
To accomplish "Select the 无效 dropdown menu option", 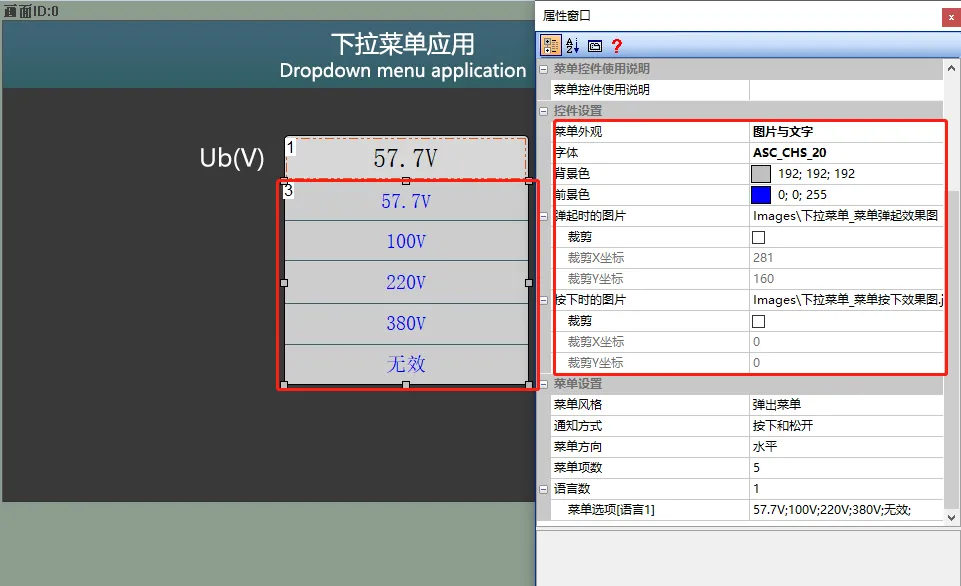I will click(x=406, y=364).
